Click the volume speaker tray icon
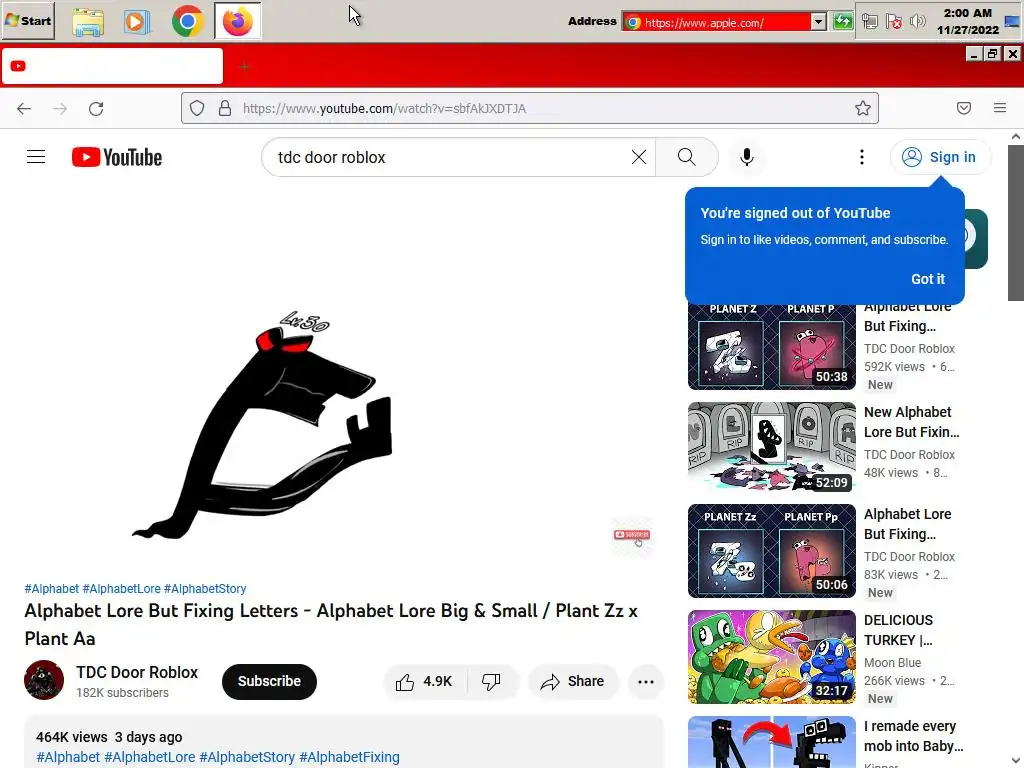The height and width of the screenshot is (768, 1024). pos(917,22)
